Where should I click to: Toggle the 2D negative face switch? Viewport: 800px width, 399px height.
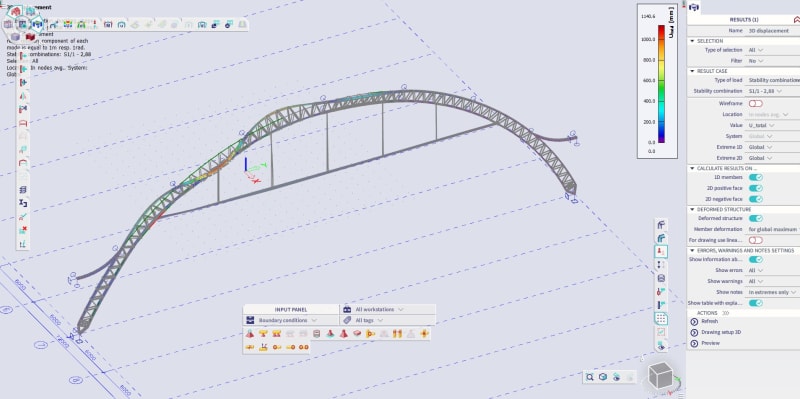[756, 199]
